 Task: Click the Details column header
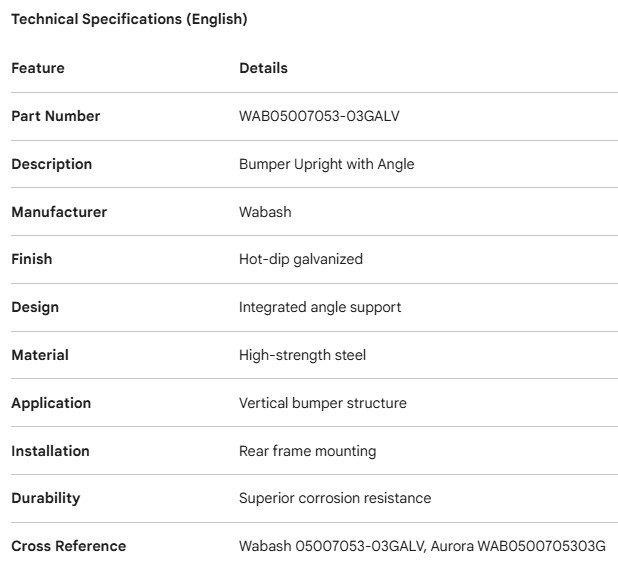click(x=263, y=68)
